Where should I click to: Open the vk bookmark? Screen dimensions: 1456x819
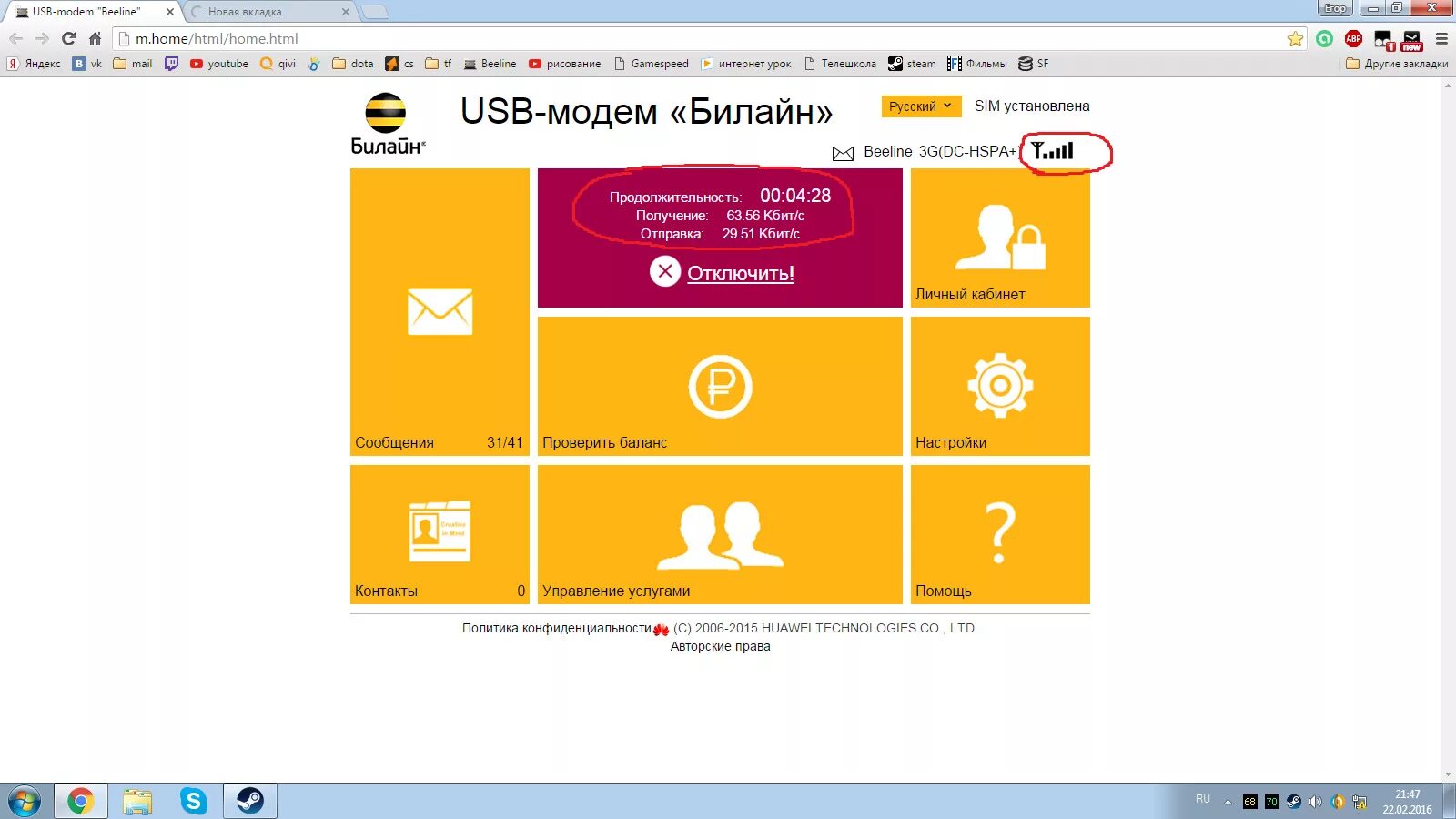tap(87, 64)
